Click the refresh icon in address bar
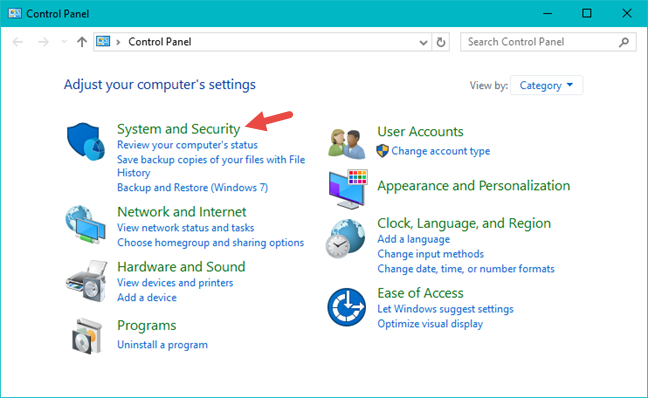Image resolution: width=648 pixels, height=398 pixels. [x=441, y=42]
